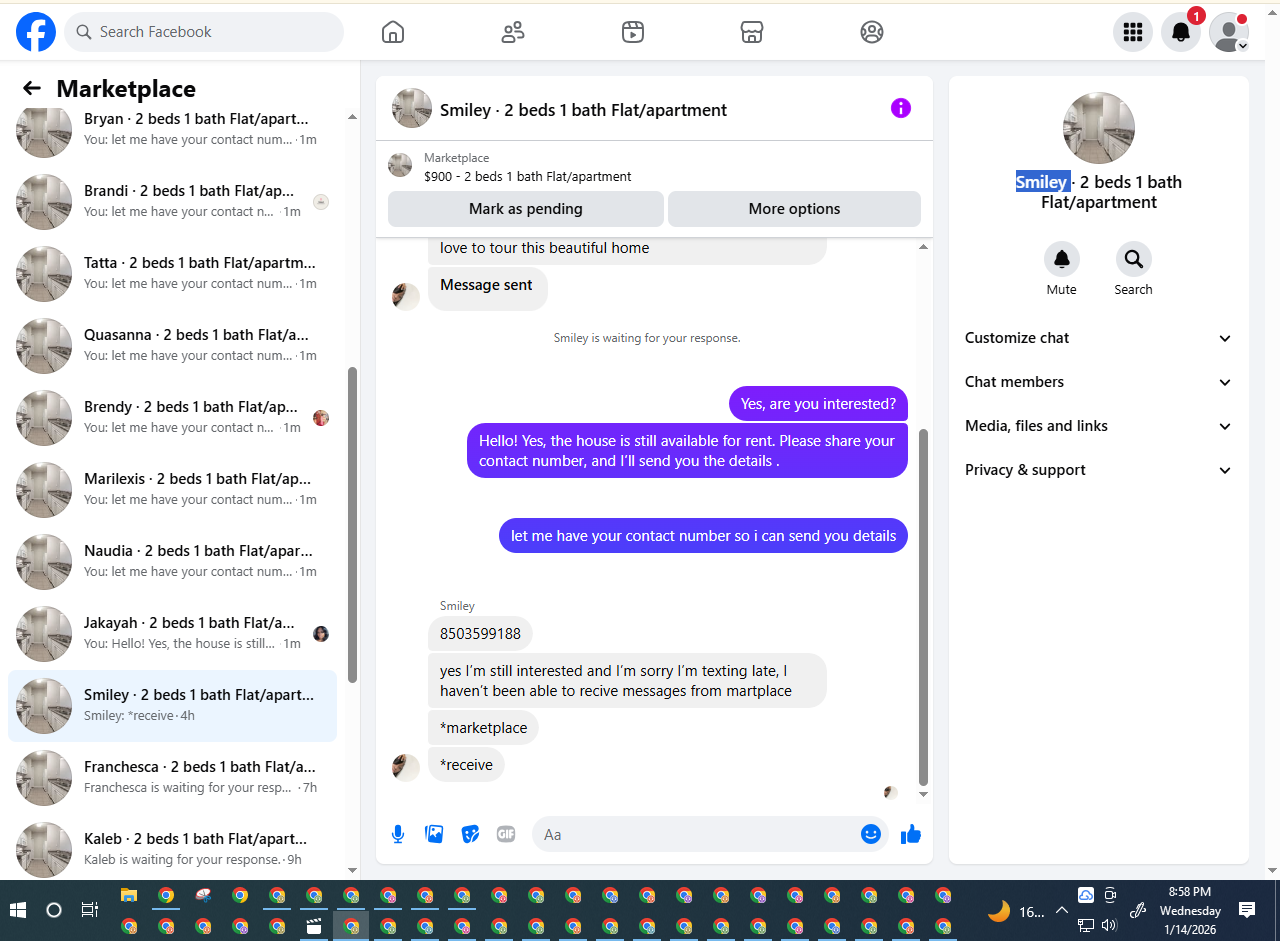Click the "Yes, are you interested?" message bubble

click(818, 404)
